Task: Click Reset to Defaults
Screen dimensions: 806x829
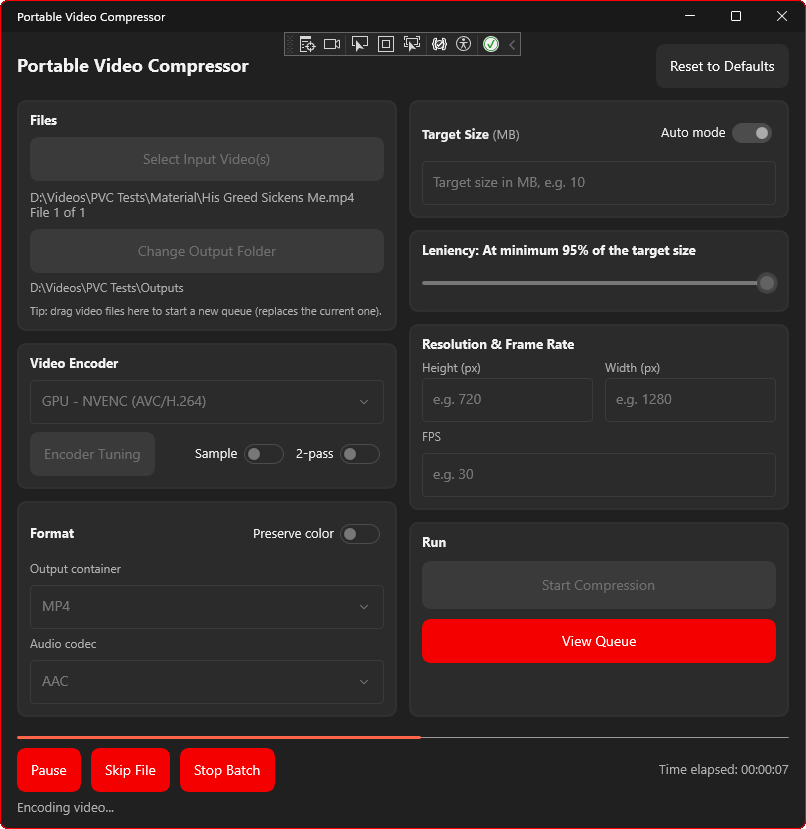Action: point(722,67)
